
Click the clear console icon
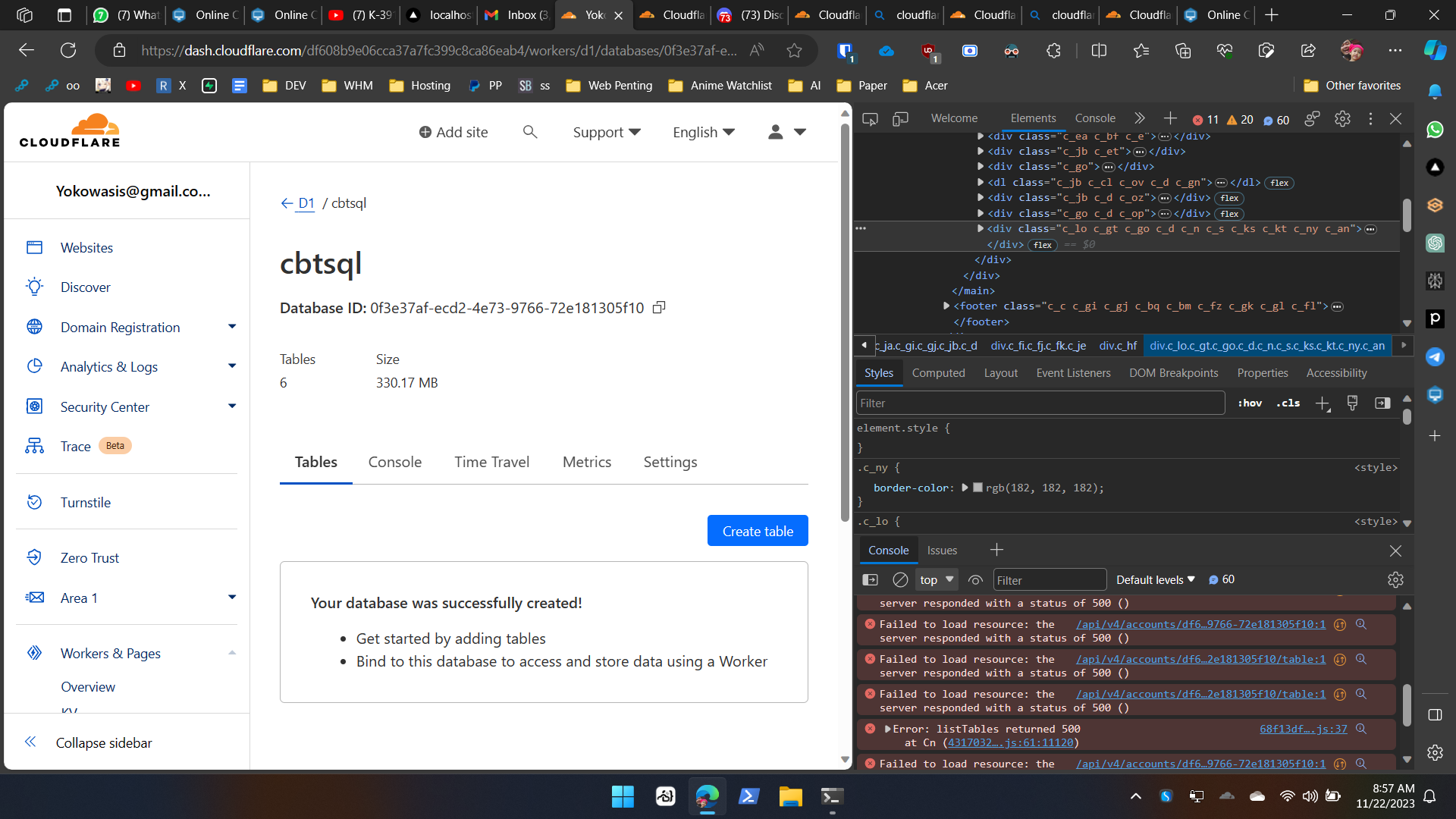coord(900,579)
